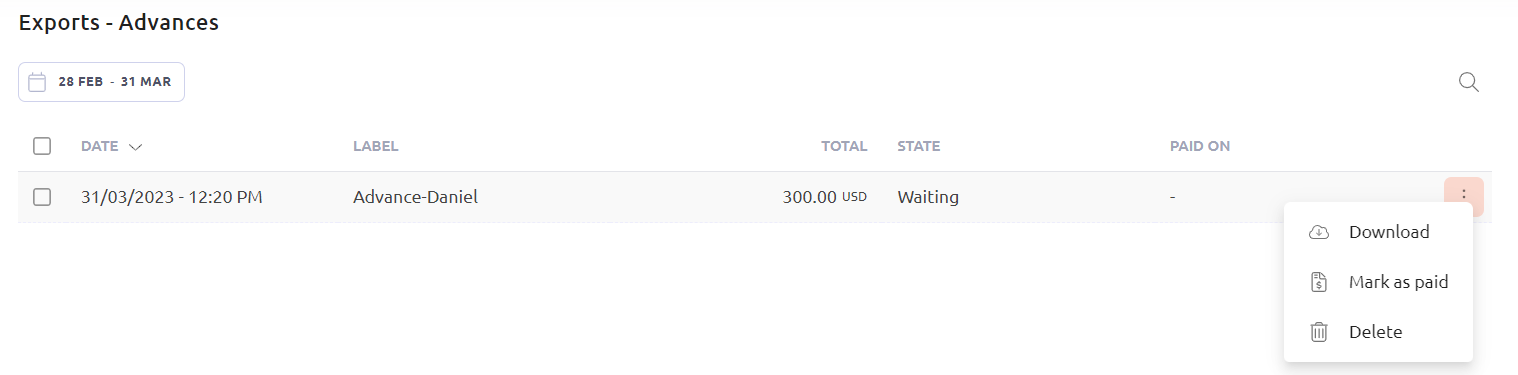This screenshot has height=375, width=1518.
Task: Choose Mark as paid menu entry
Action: click(1378, 282)
